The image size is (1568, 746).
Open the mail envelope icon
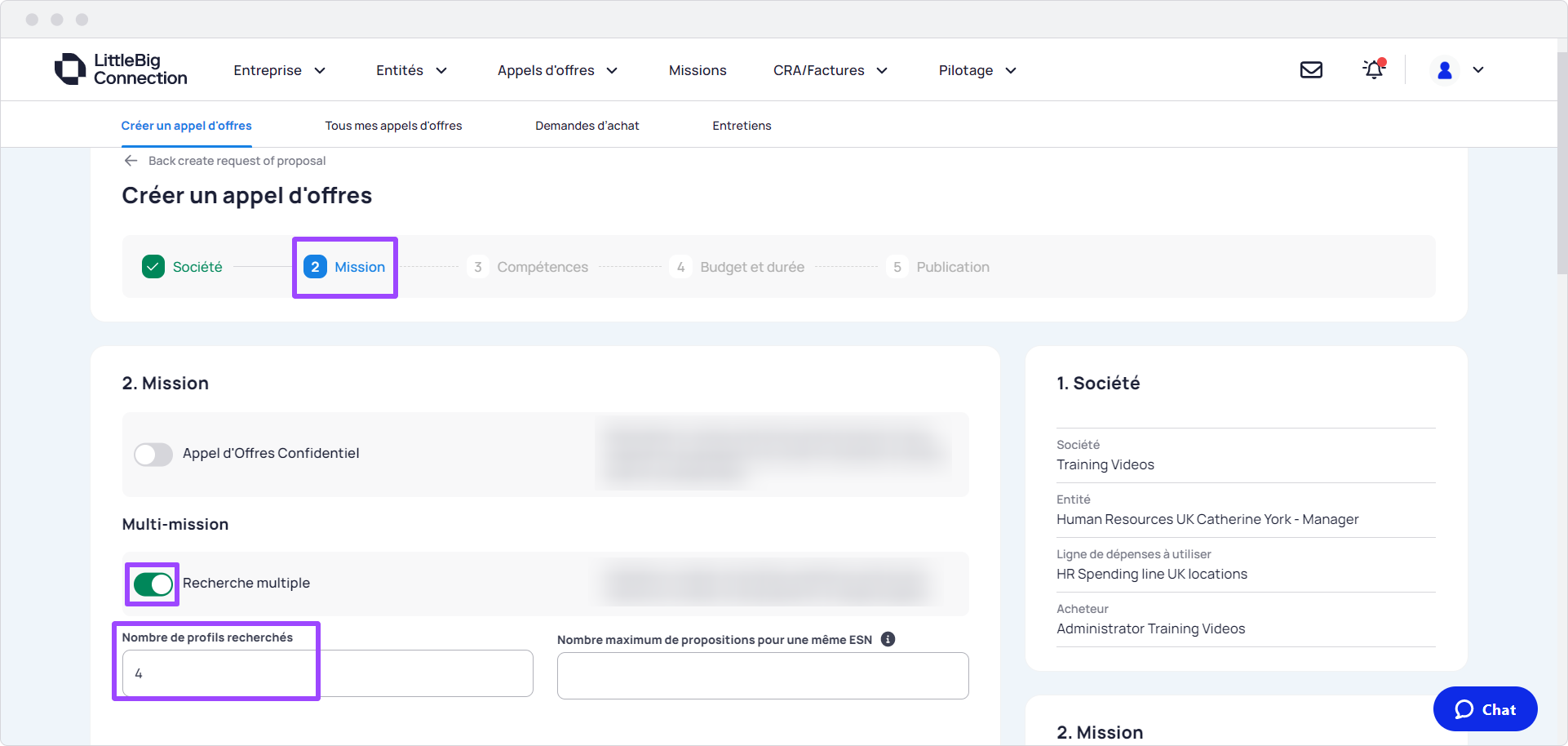pyautogui.click(x=1311, y=70)
